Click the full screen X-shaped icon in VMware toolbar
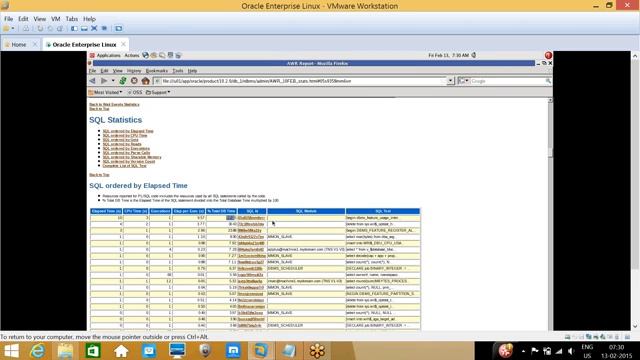Image resolution: width=640 pixels, height=360 pixels. (94, 29)
